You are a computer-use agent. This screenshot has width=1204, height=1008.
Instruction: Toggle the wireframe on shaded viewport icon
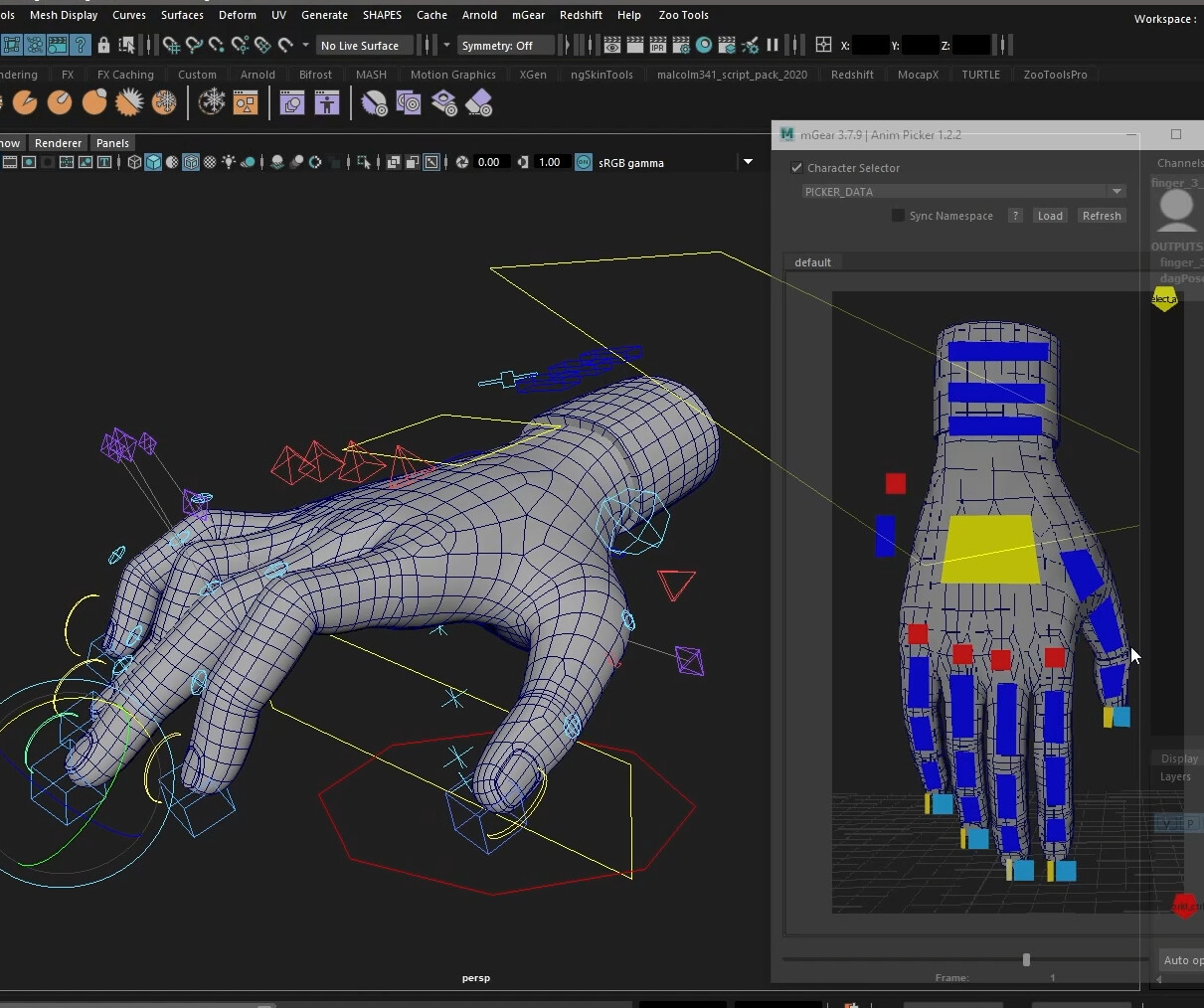pyautogui.click(x=191, y=162)
